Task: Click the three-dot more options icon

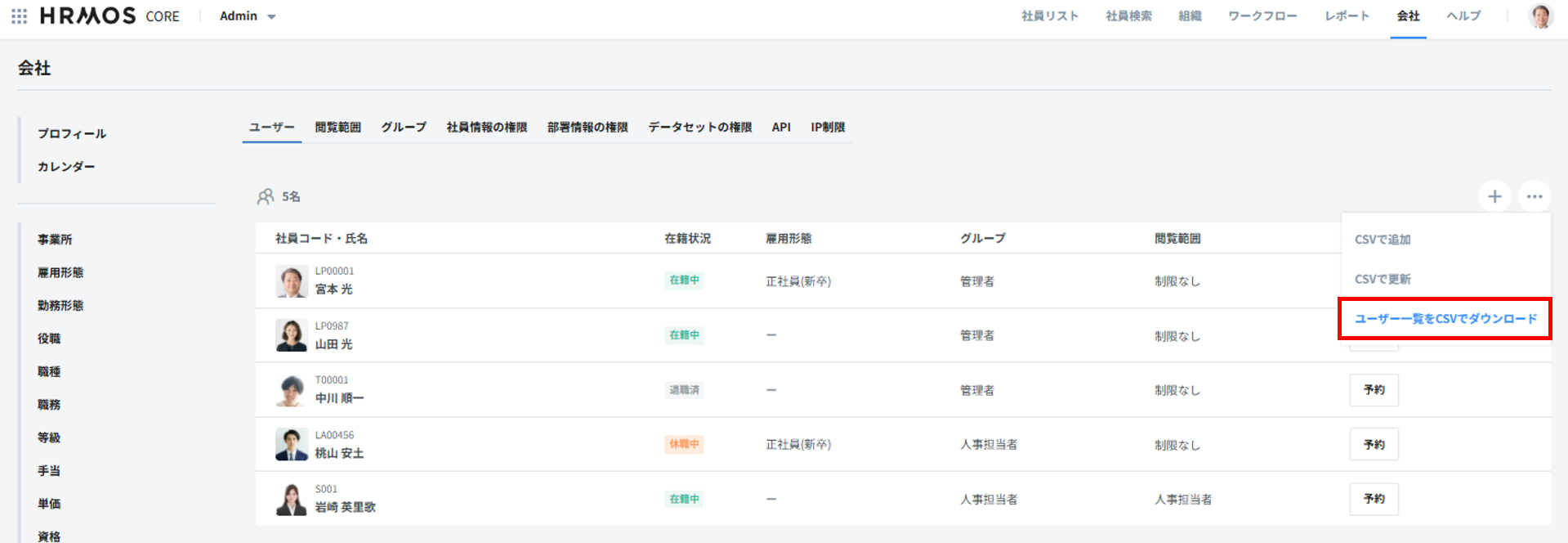Action: [1534, 196]
